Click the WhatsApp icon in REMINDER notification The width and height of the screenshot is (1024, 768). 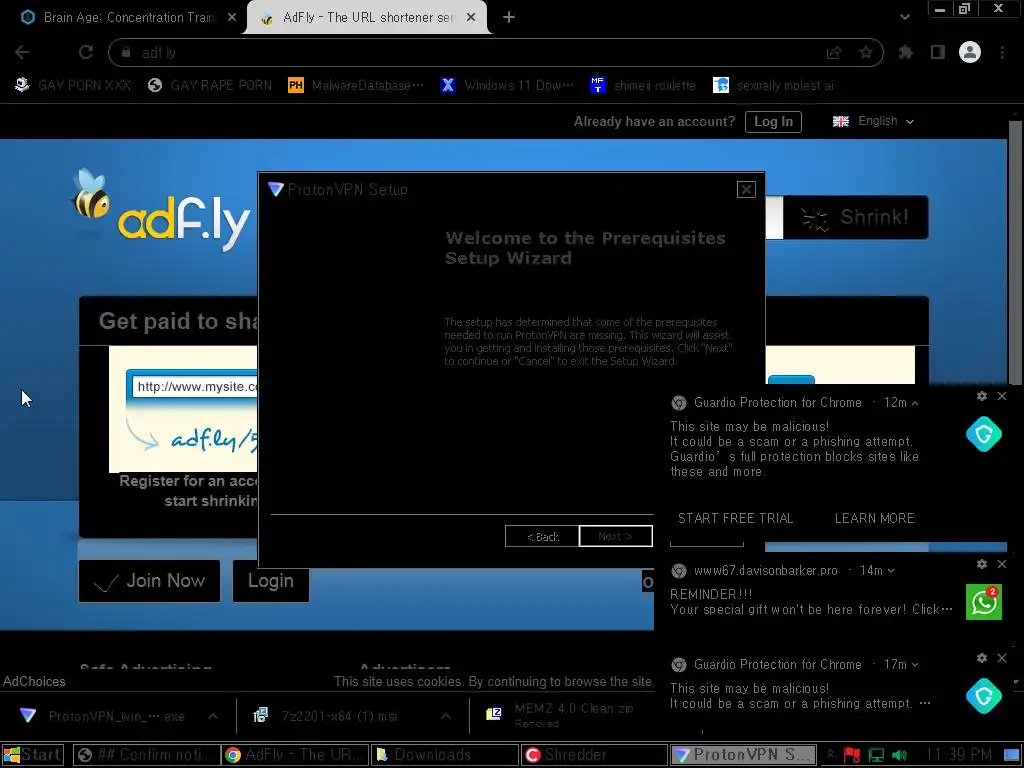984,602
